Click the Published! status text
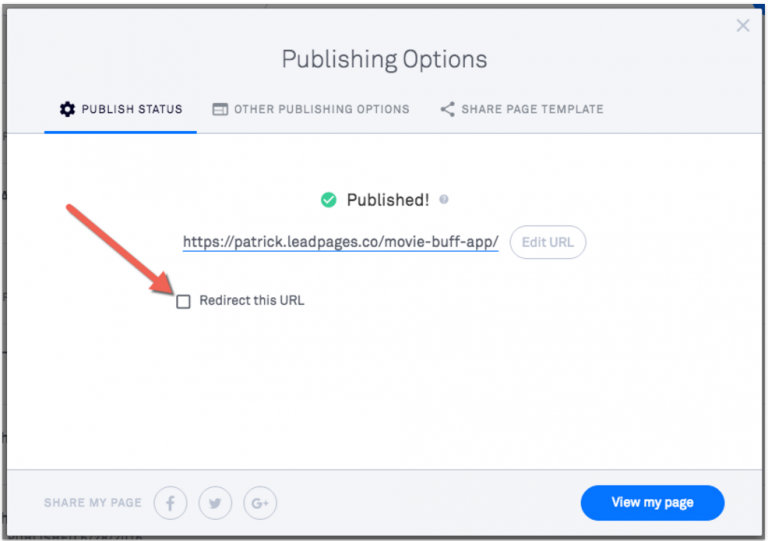The height and width of the screenshot is (541, 768). (387, 200)
